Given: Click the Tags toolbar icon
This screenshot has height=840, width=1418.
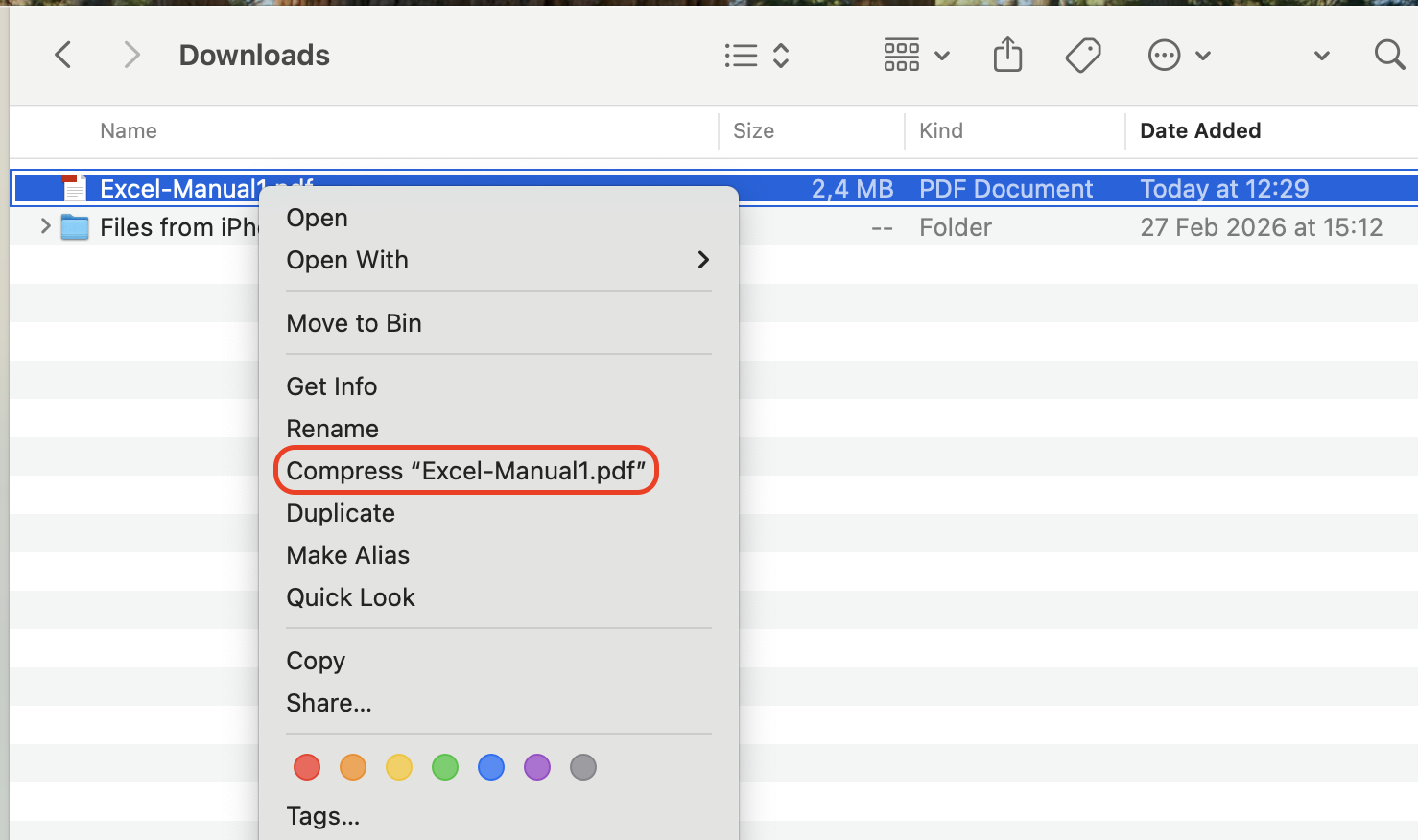Looking at the screenshot, I should pos(1083,56).
